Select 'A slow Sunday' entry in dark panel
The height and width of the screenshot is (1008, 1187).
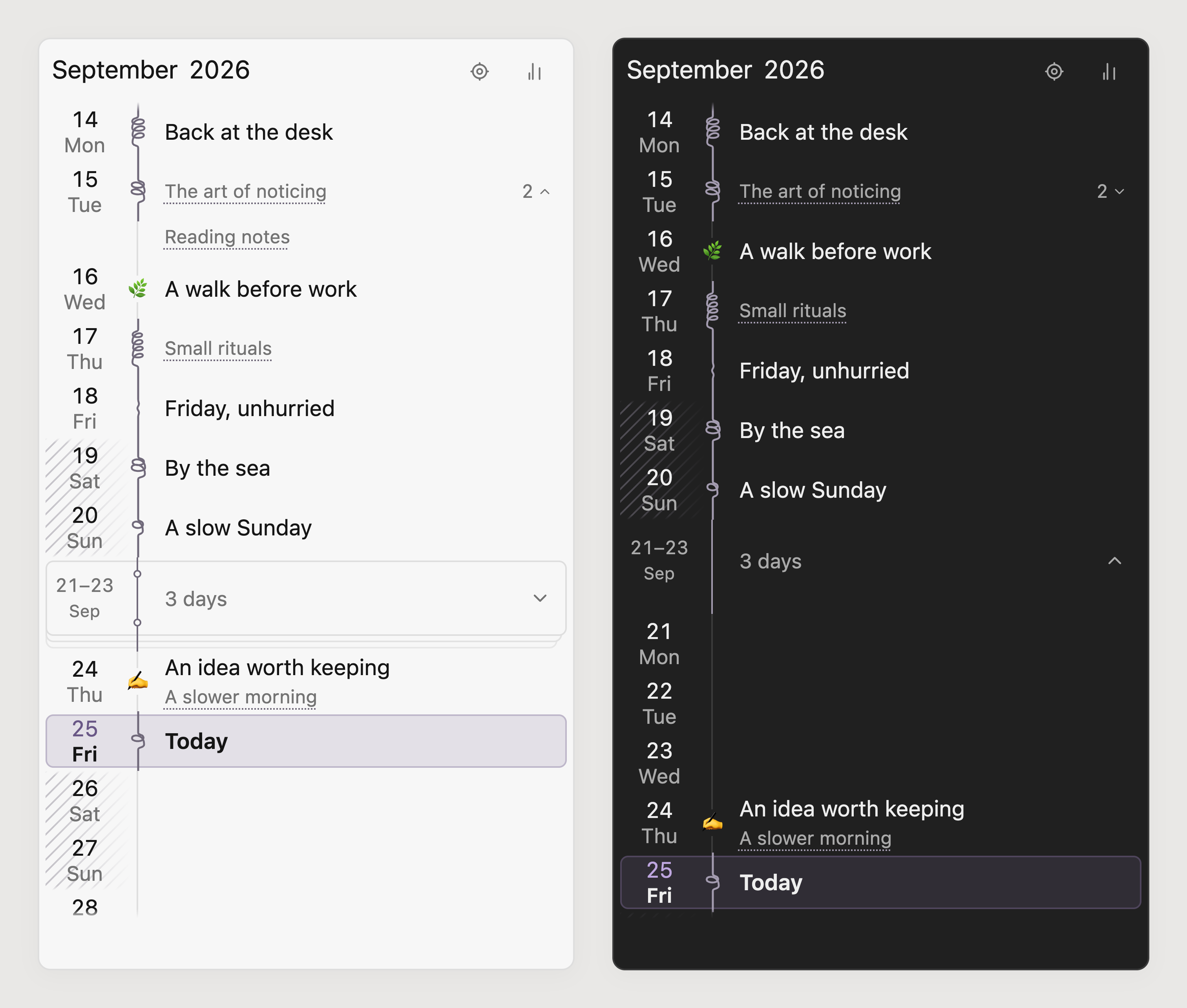pos(813,490)
